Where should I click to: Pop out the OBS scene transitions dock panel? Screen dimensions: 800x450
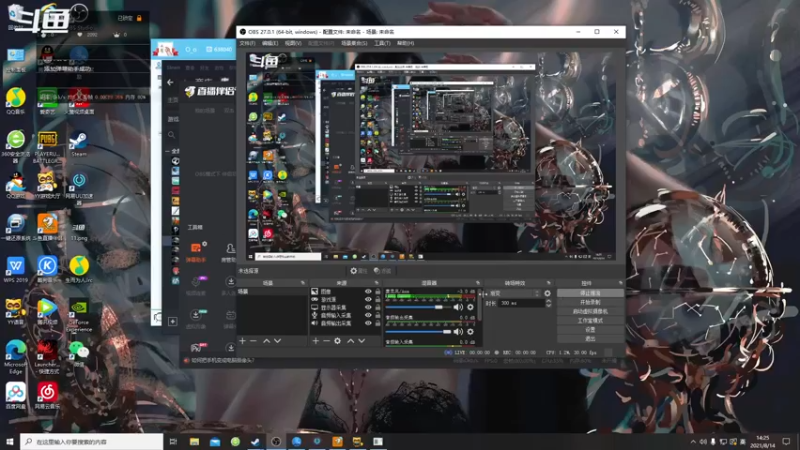549,283
